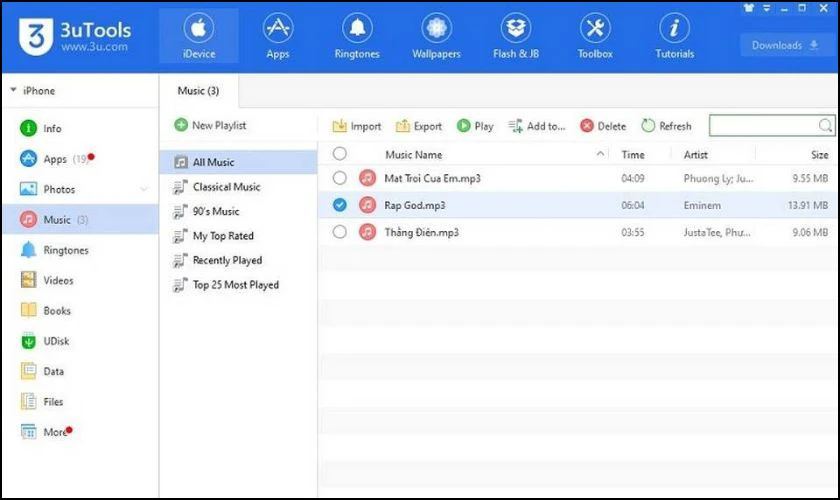The image size is (840, 500).
Task: Select the My Top Rated playlist
Action: point(238,236)
